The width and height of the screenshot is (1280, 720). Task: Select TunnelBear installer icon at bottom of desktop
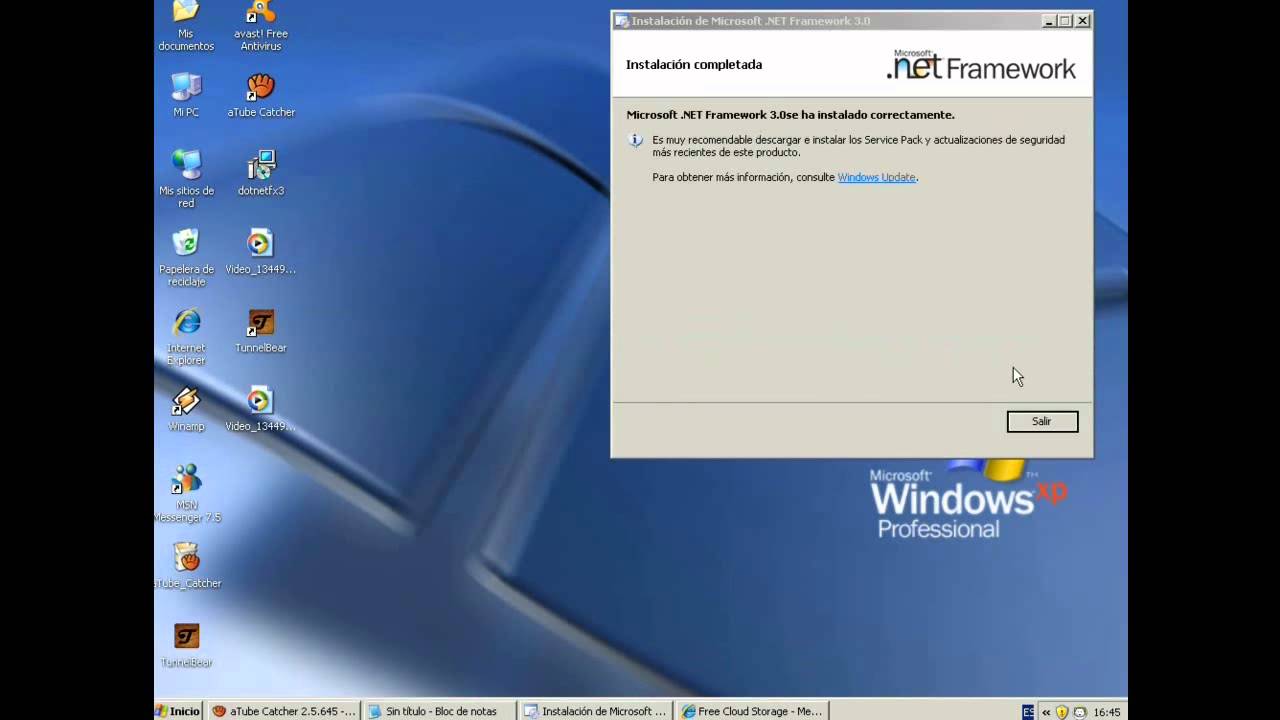click(186, 645)
